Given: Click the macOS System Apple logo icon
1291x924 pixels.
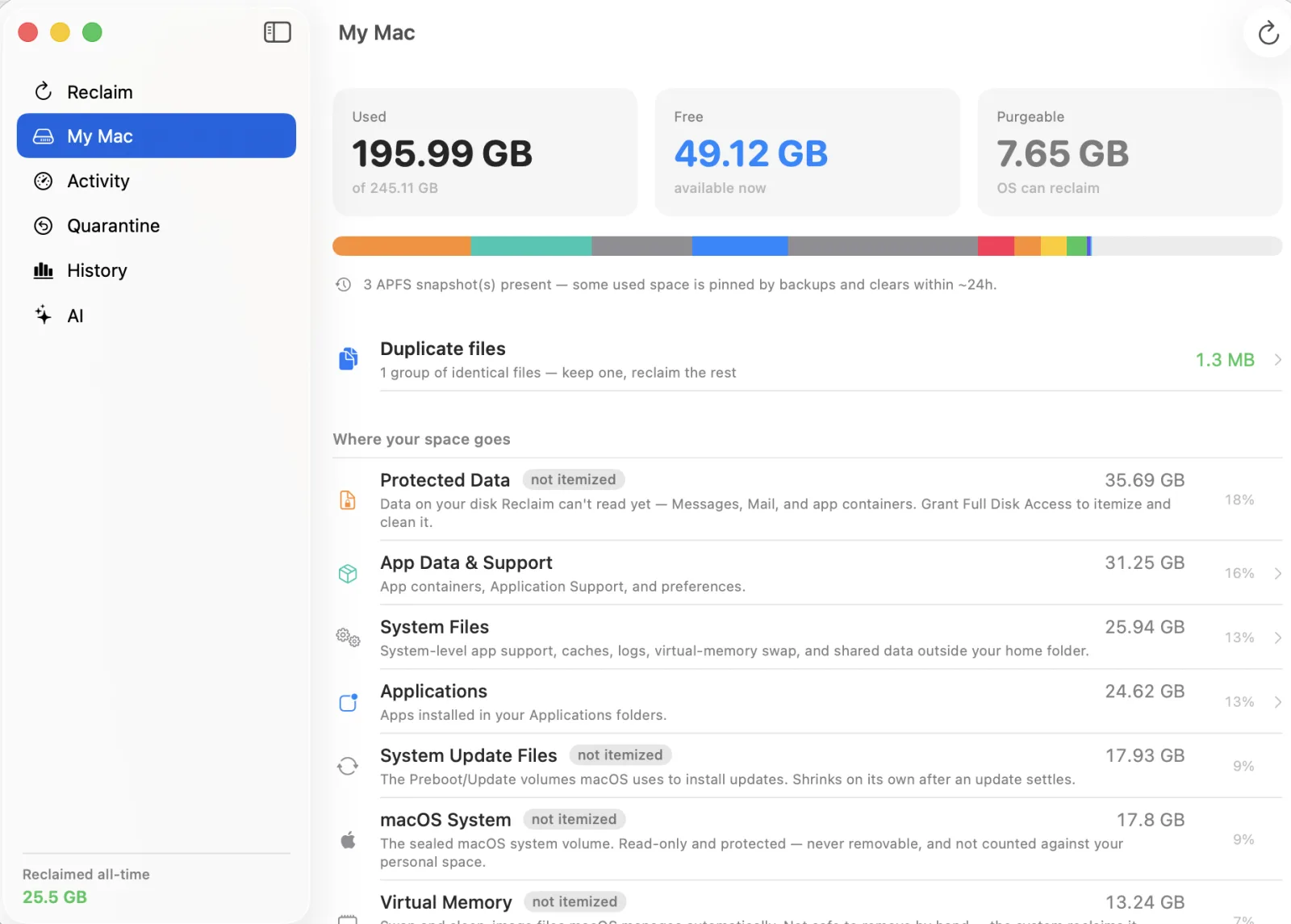Looking at the screenshot, I should pos(348,840).
